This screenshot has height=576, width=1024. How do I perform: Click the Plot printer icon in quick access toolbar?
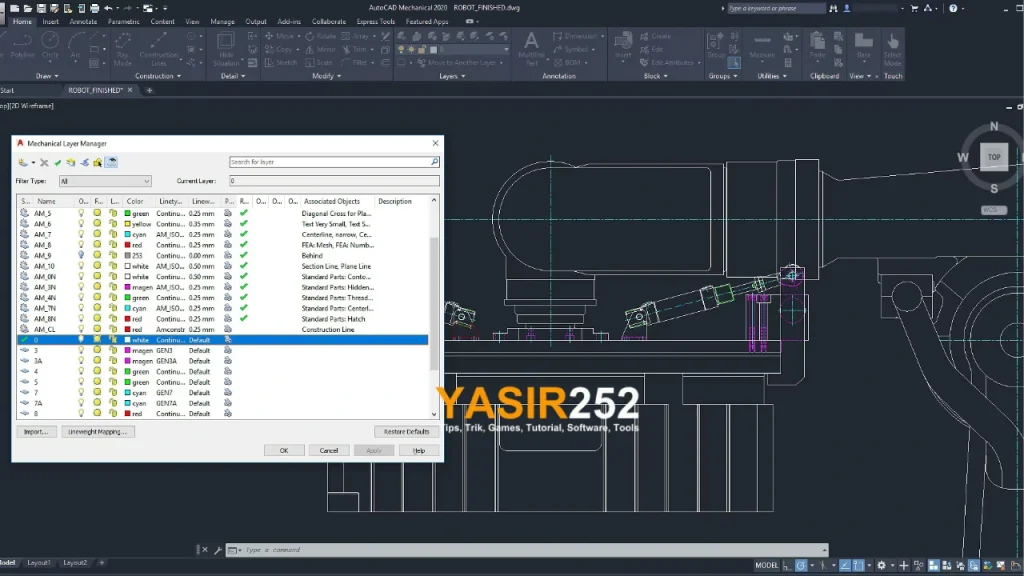(x=95, y=8)
